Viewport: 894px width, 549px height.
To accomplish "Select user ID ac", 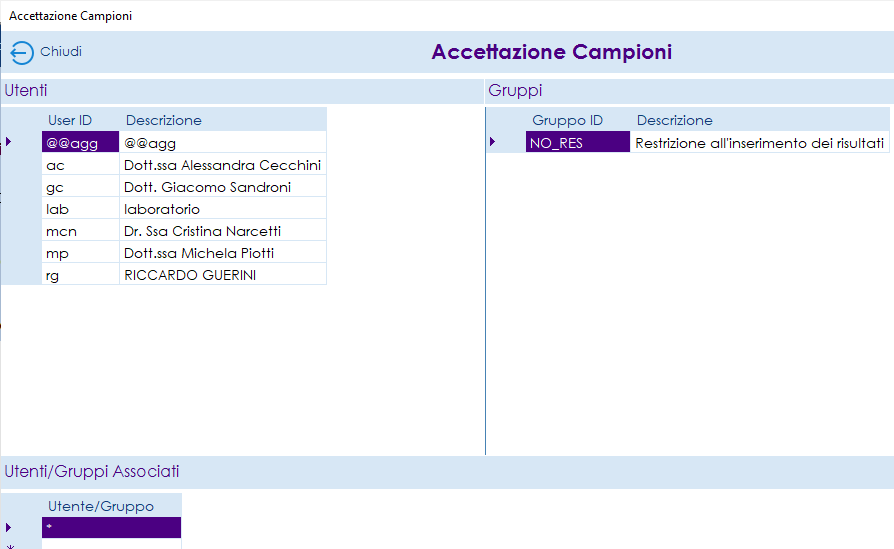I will 80,165.
